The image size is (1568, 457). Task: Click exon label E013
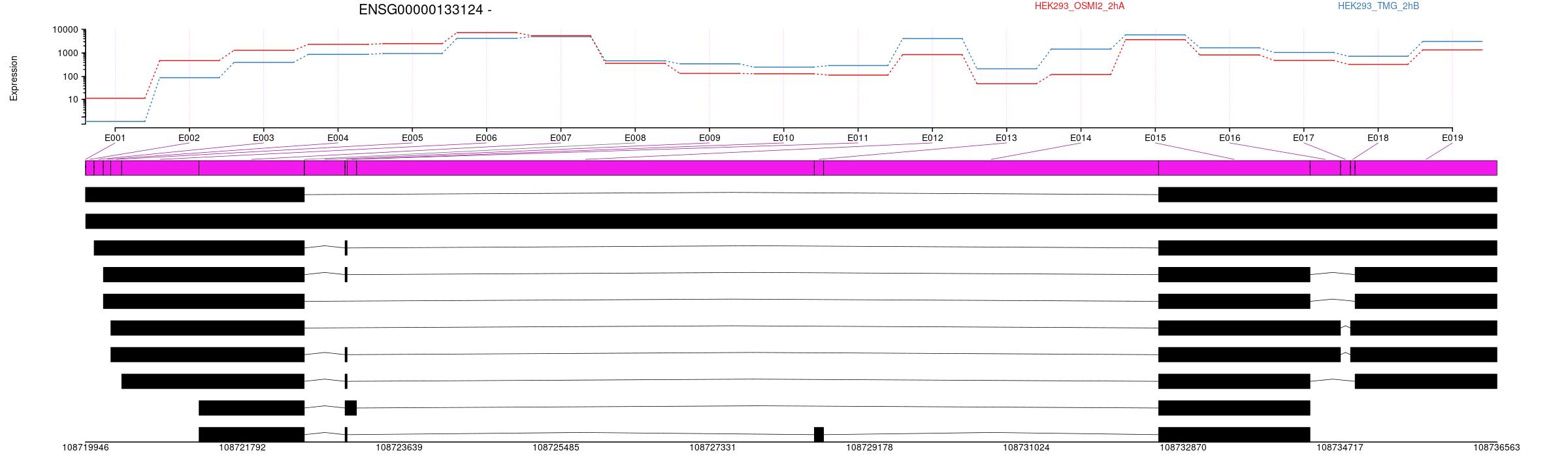point(1006,138)
